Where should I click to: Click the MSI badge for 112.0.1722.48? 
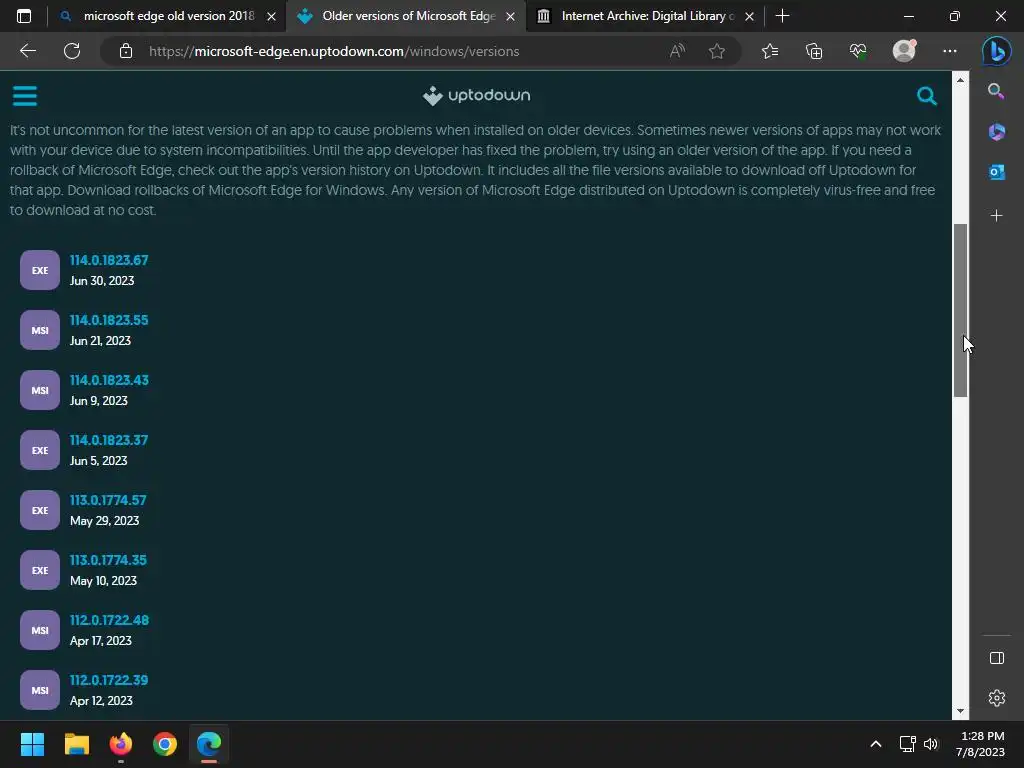(x=40, y=630)
